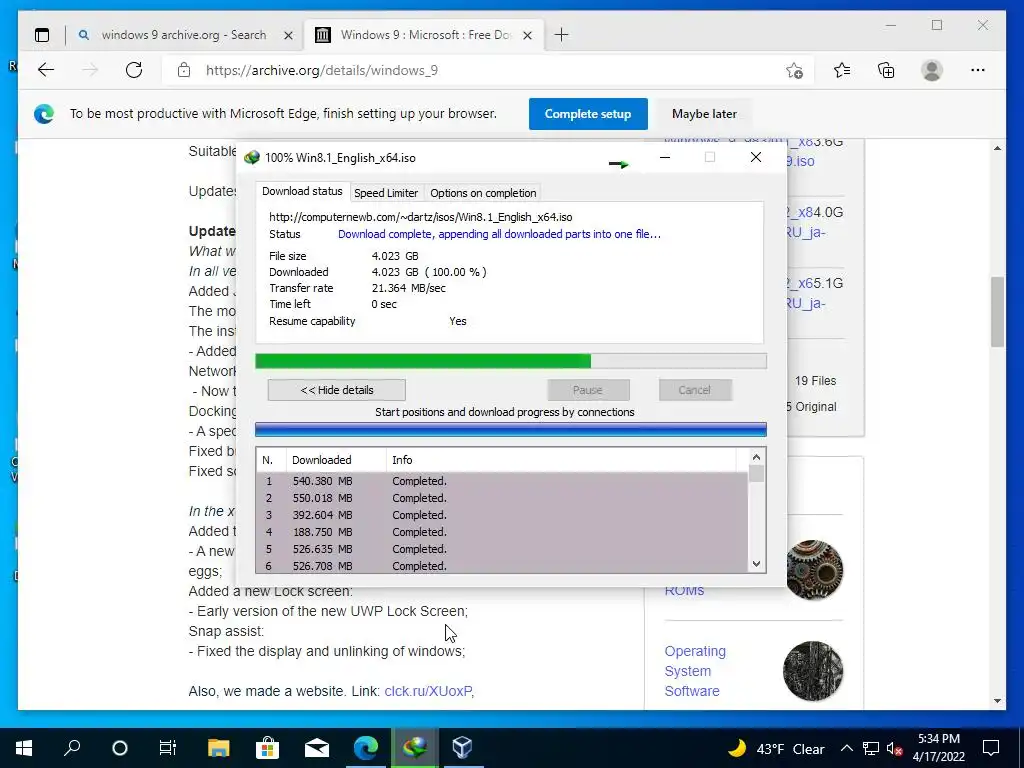This screenshot has height=768, width=1024.
Task: Open the Operating System Software link
Action: click(695, 671)
